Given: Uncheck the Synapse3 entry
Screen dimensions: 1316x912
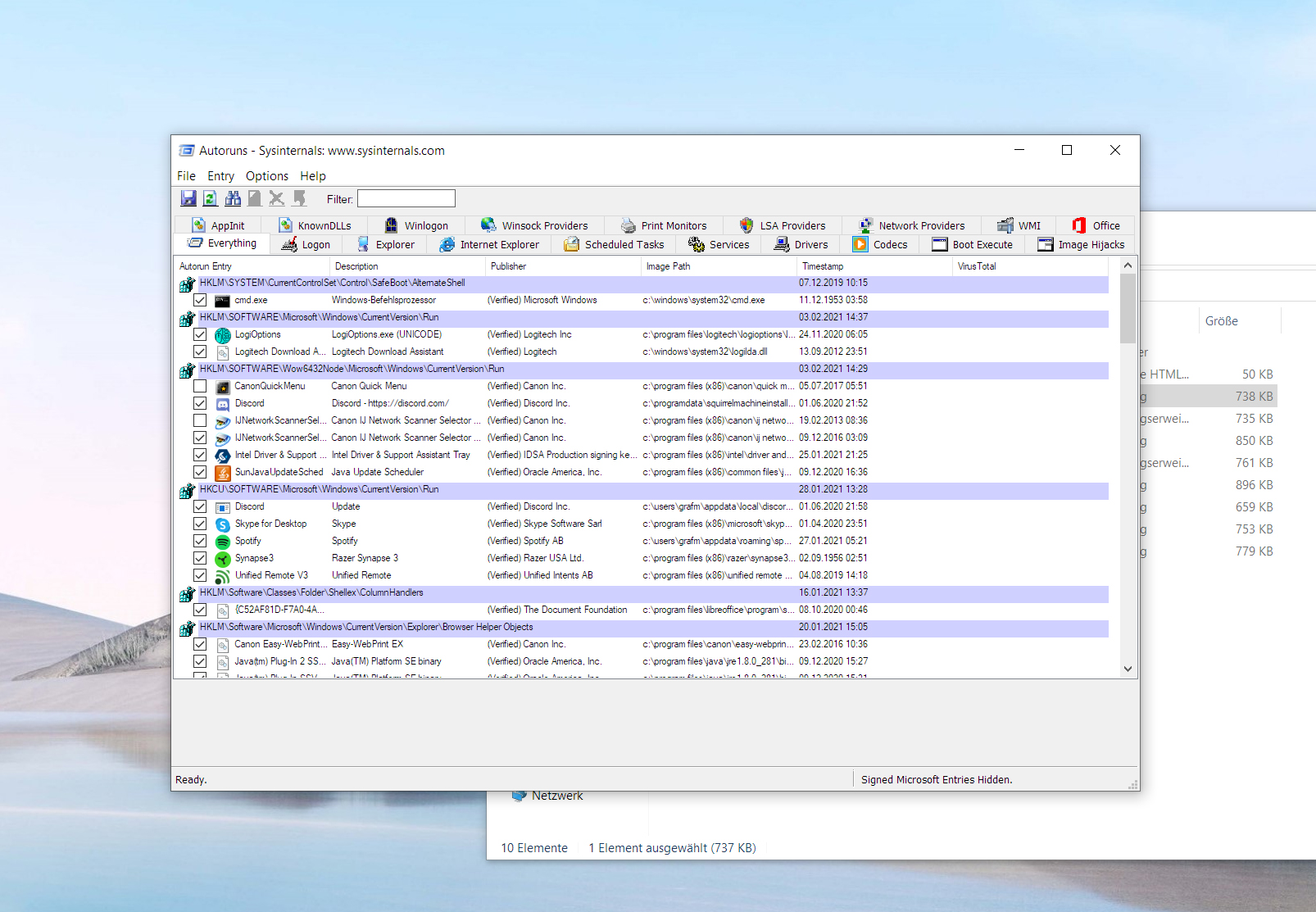Looking at the screenshot, I should click(200, 558).
